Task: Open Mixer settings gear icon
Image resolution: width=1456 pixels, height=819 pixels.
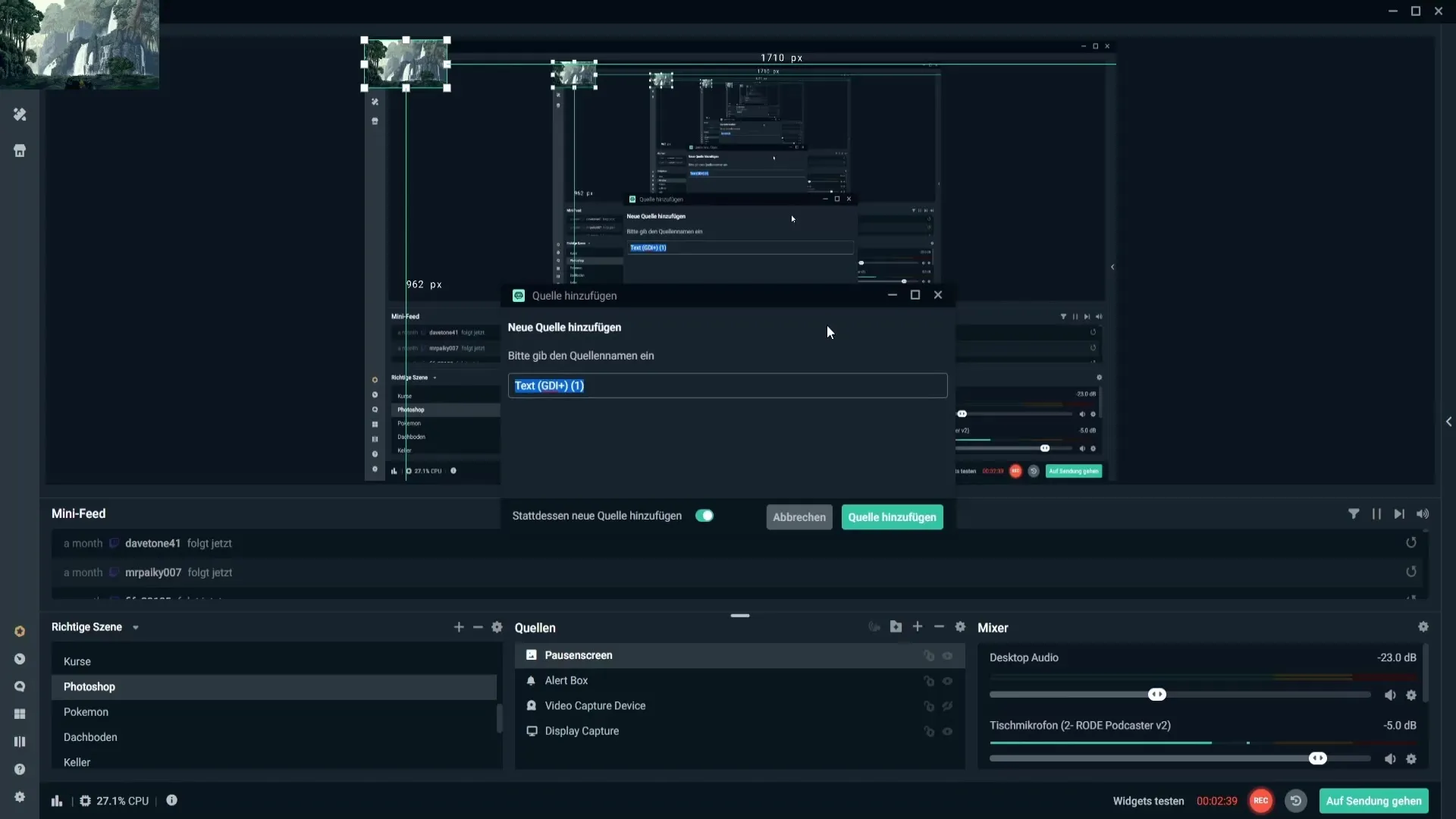Action: click(1423, 626)
